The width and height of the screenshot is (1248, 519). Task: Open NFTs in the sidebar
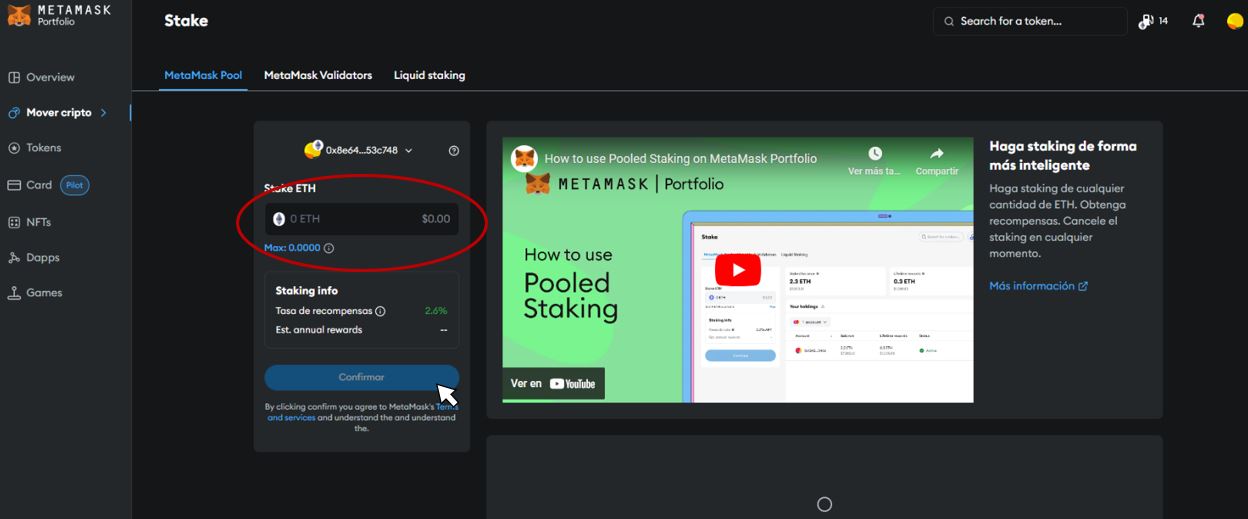(x=38, y=222)
